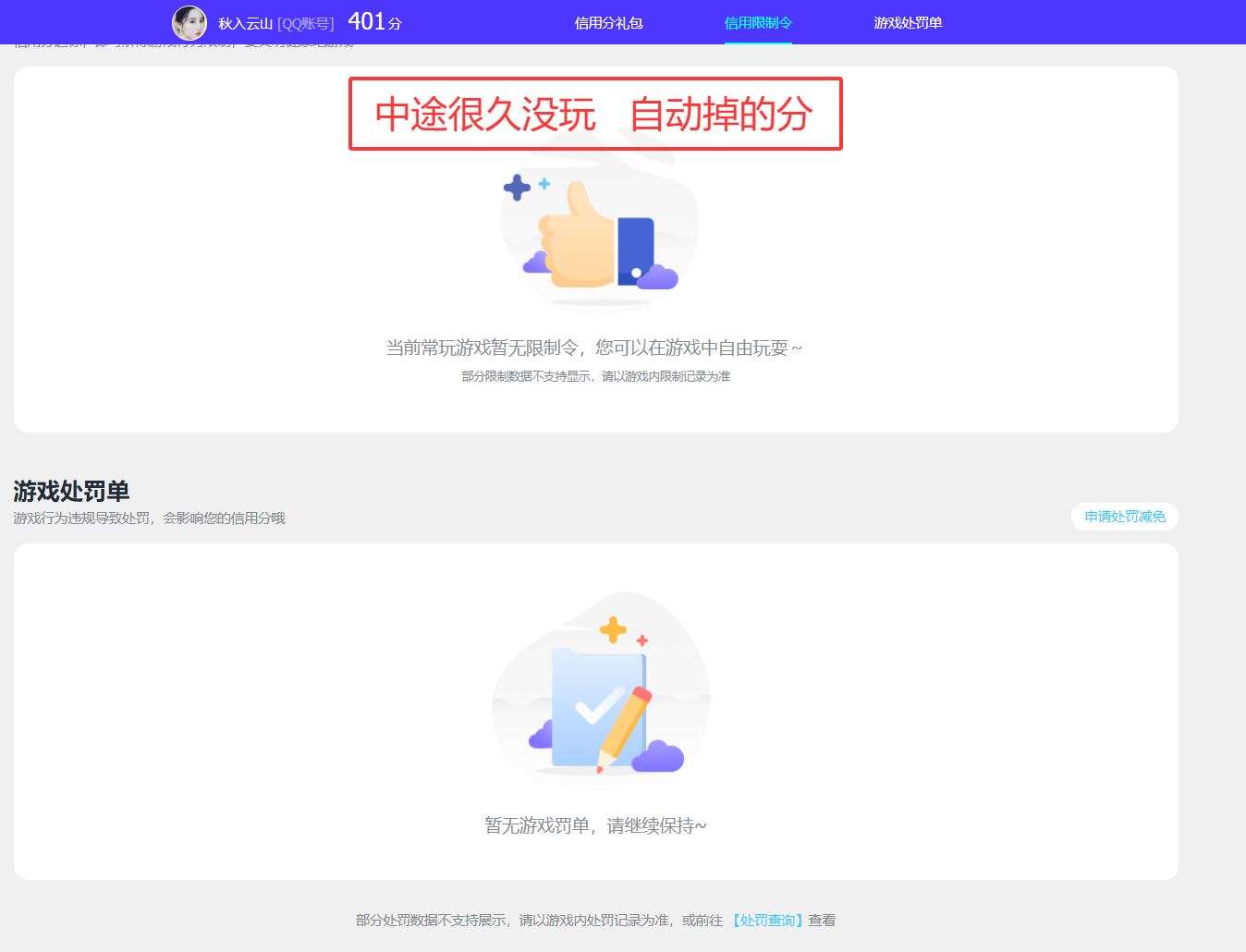This screenshot has height=952, width=1246.
Task: Click the user avatar photo
Action: pos(189,22)
